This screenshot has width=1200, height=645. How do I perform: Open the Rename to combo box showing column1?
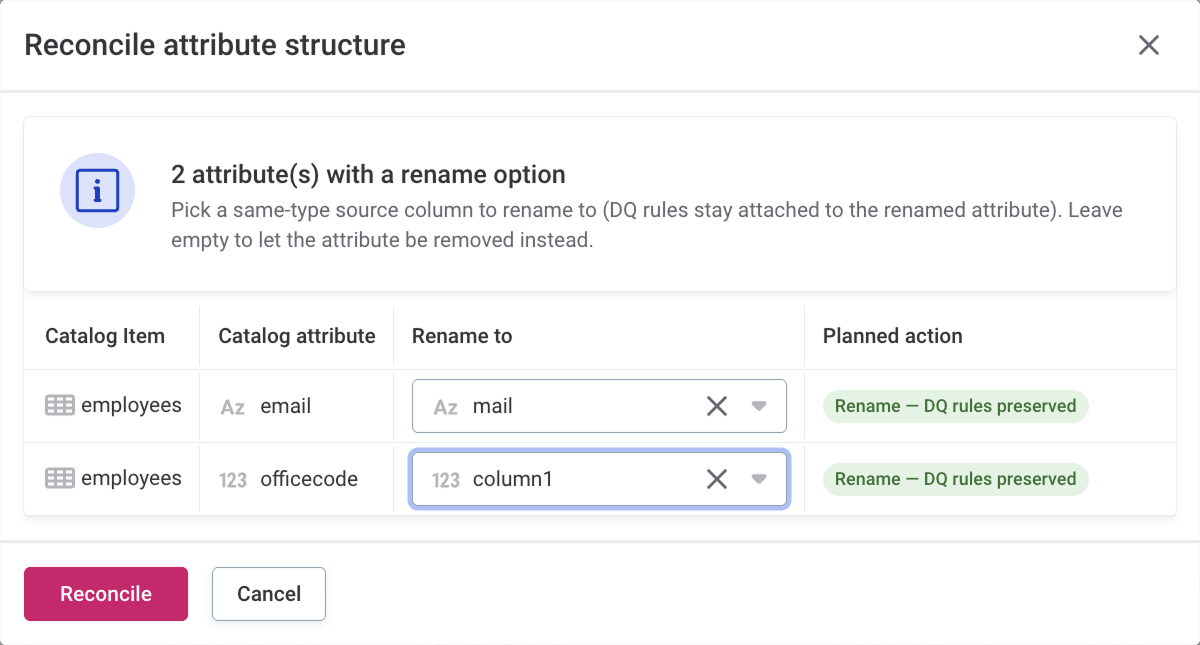click(599, 479)
